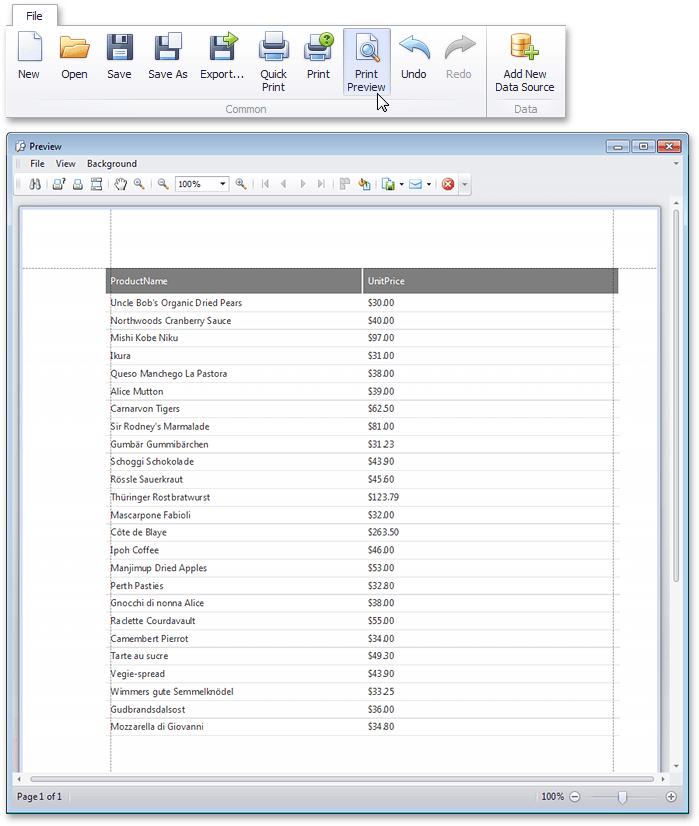Screen dimensions: 699x826
Task: Click the vertical scrollbar down arrow
Action: click(676, 767)
